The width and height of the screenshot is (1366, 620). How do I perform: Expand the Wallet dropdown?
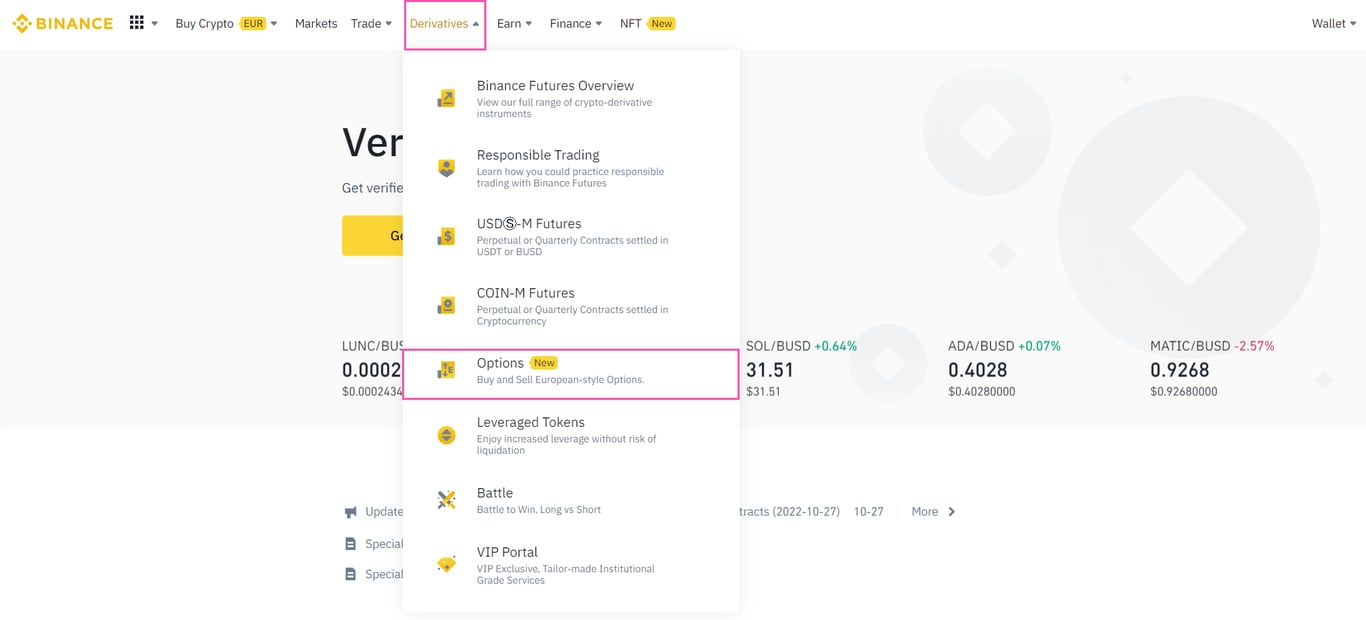(1334, 23)
